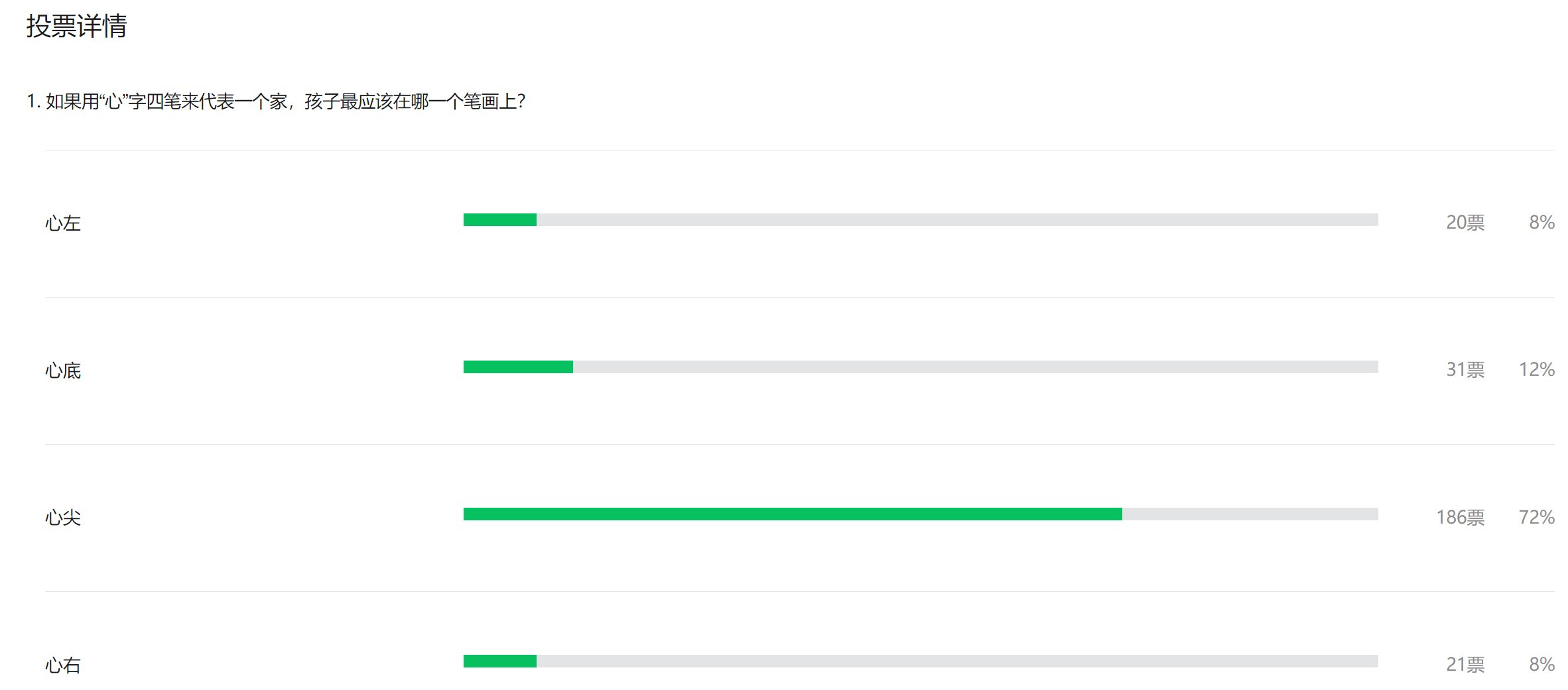Click the gray unfilled bar of 心底

click(x=976, y=367)
